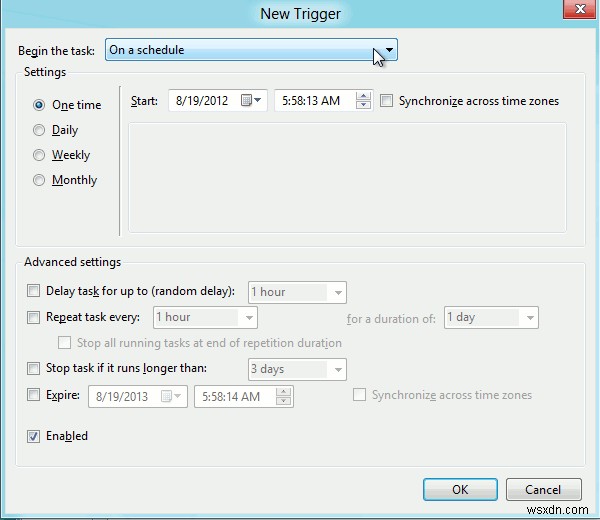The height and width of the screenshot is (520, 600).
Task: Decrease the start time with down spinner
Action: tap(363, 105)
